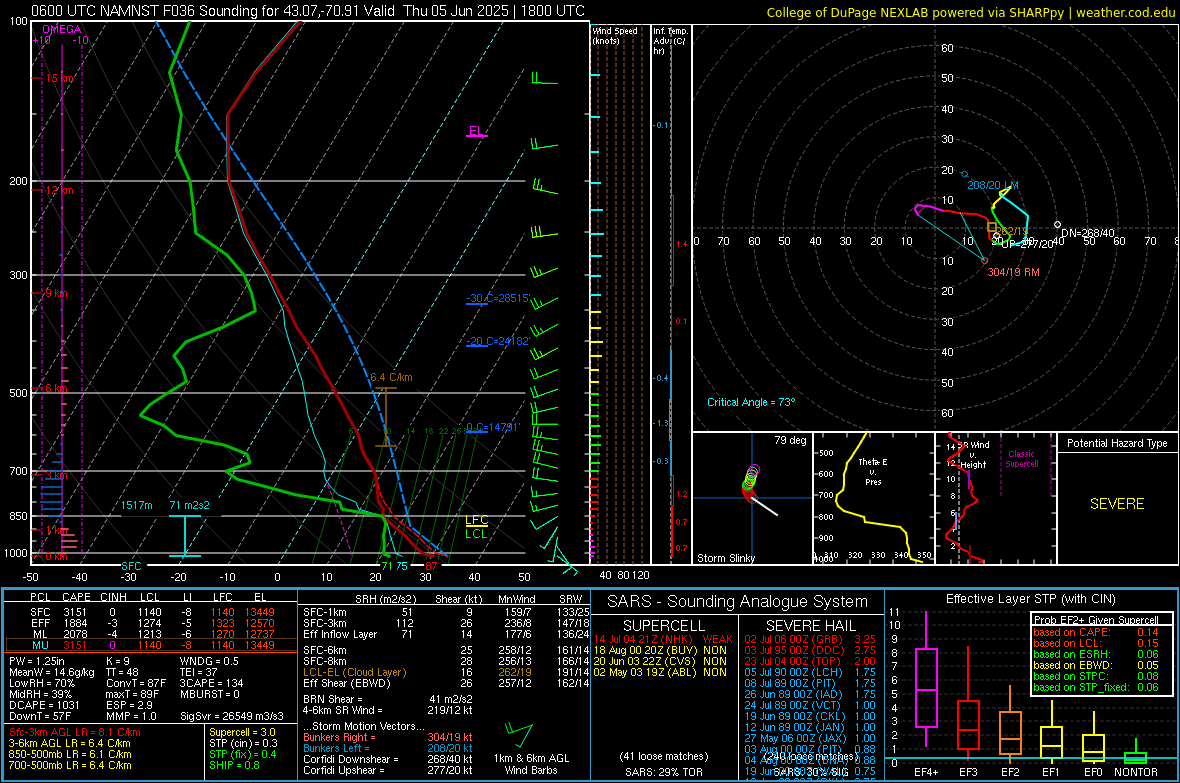The height and width of the screenshot is (783, 1180).
Task: Click the 208/20 LM hodograph label
Action: pos(993,185)
